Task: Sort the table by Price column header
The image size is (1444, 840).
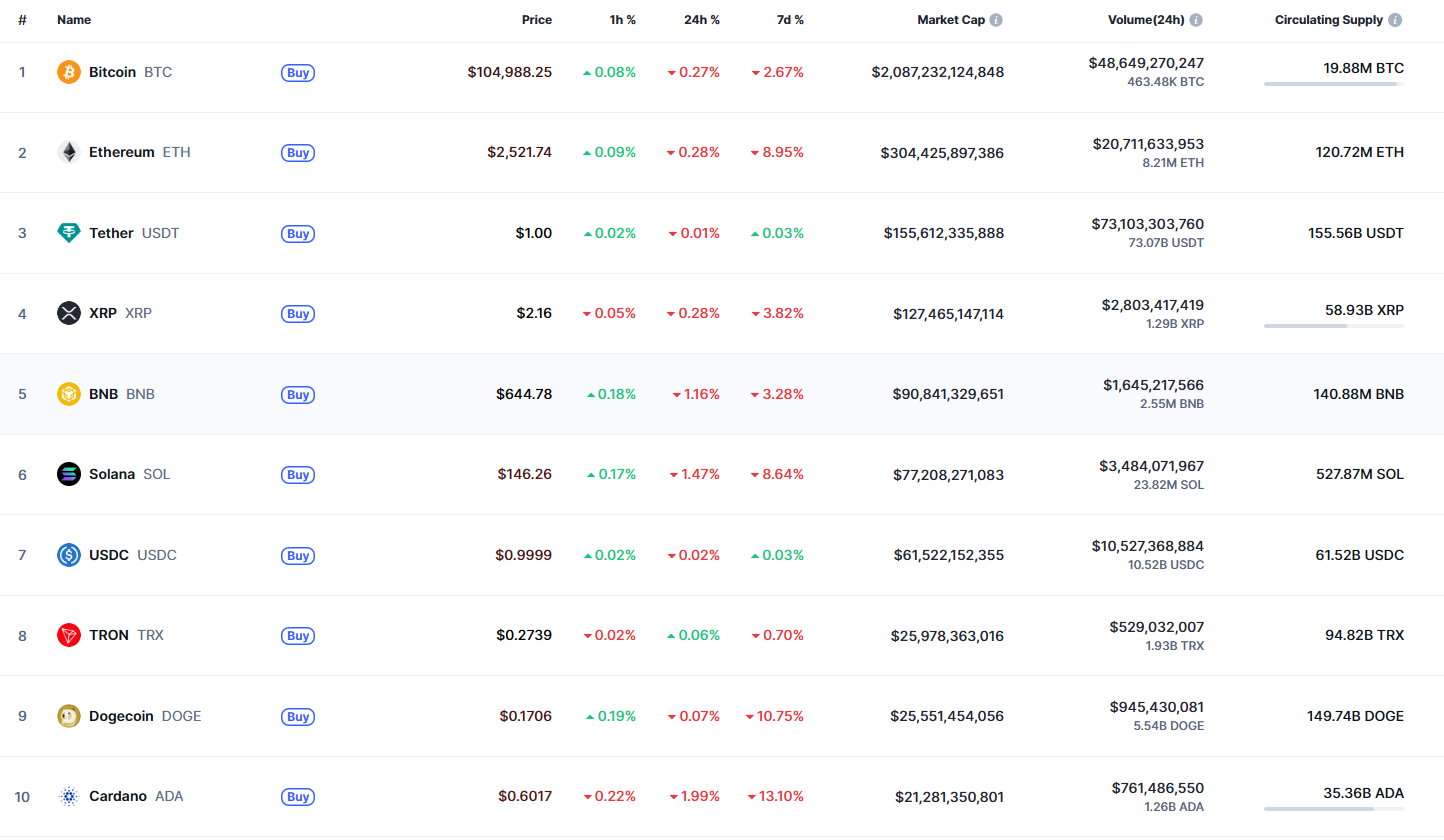Action: (537, 20)
